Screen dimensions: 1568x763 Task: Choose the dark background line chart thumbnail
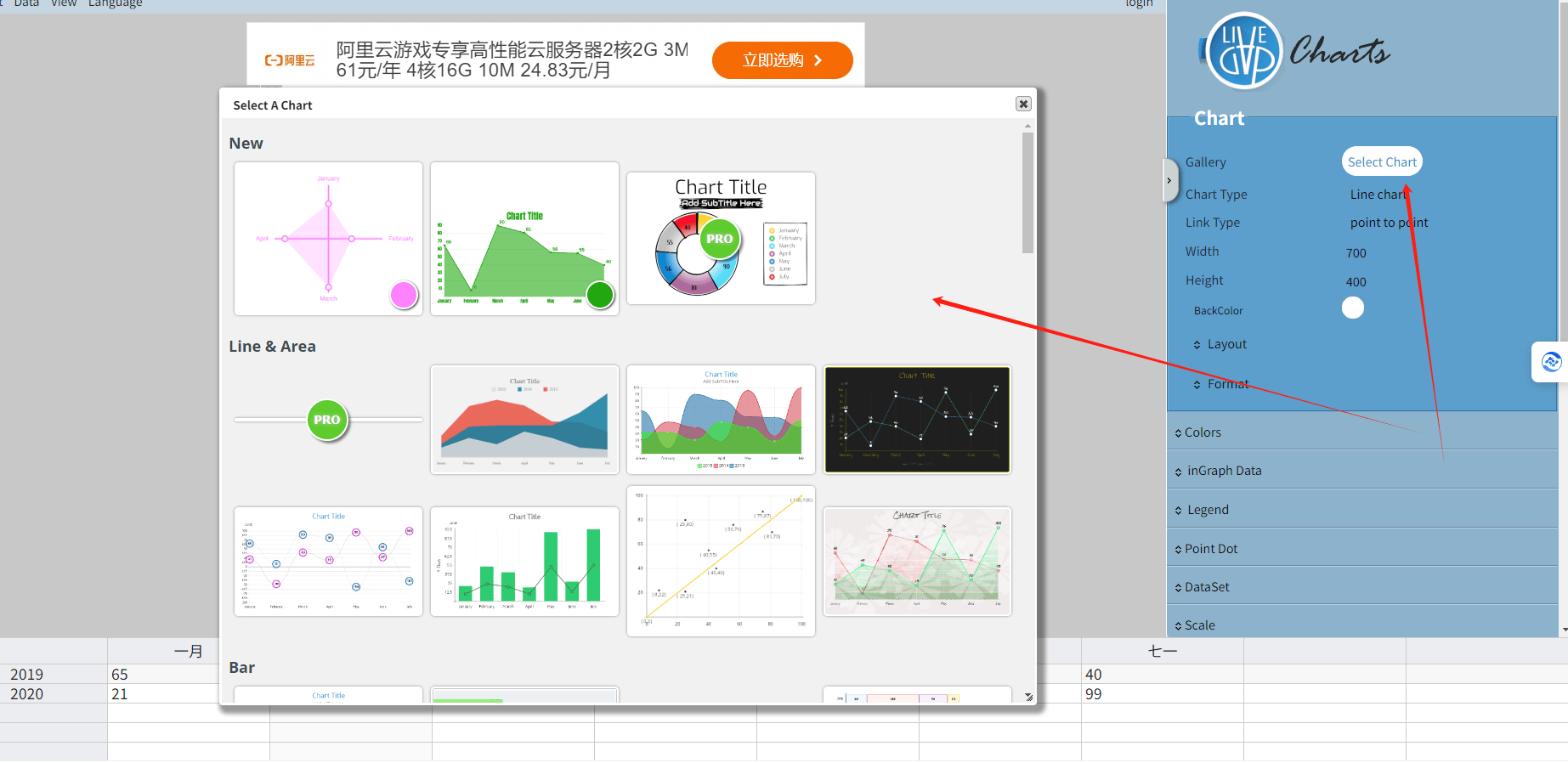[x=917, y=420]
